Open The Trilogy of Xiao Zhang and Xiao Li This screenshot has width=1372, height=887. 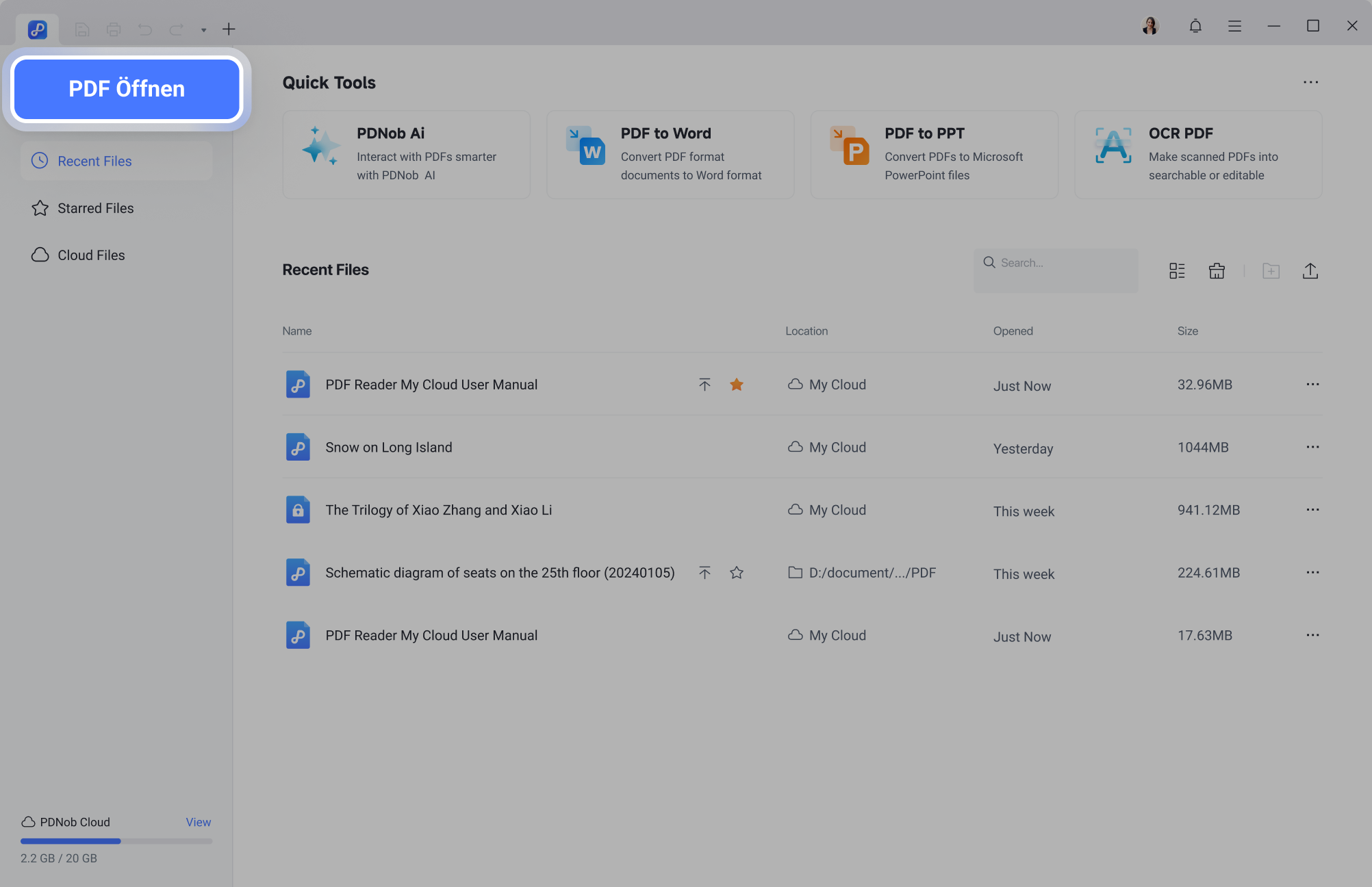tap(438, 511)
